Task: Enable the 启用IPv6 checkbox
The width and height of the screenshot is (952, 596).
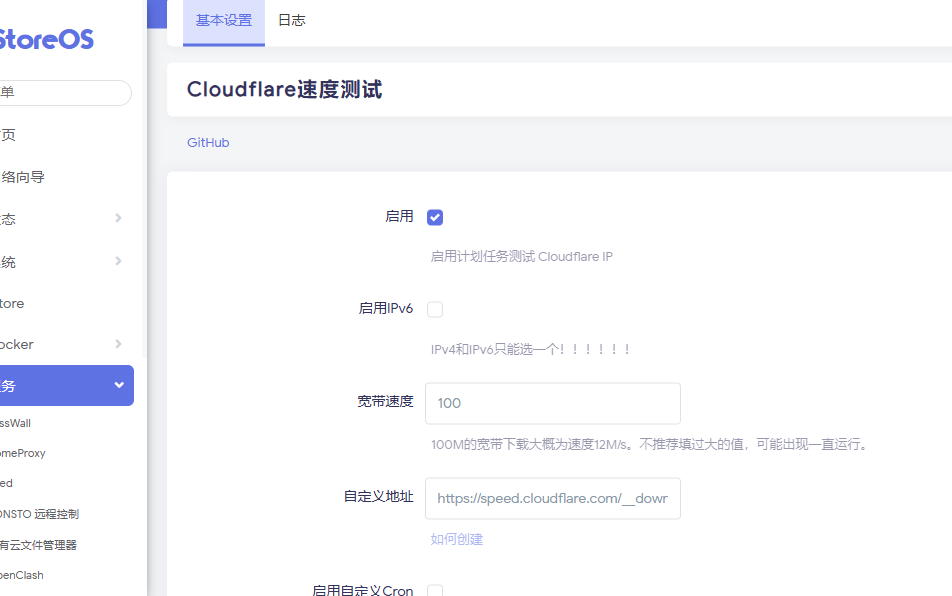Action: coord(435,310)
